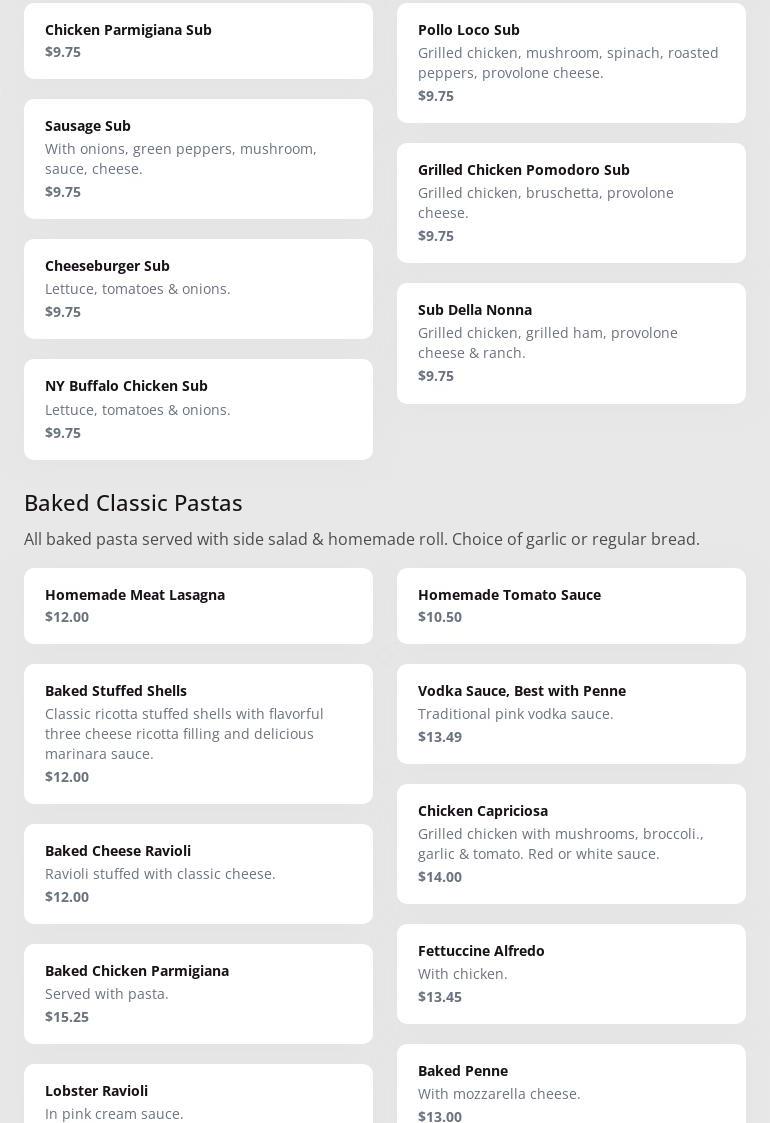Click the $15.25 Baked Chicken Parmigiana price
Viewport: 770px width, 1123px height.
click(67, 1017)
